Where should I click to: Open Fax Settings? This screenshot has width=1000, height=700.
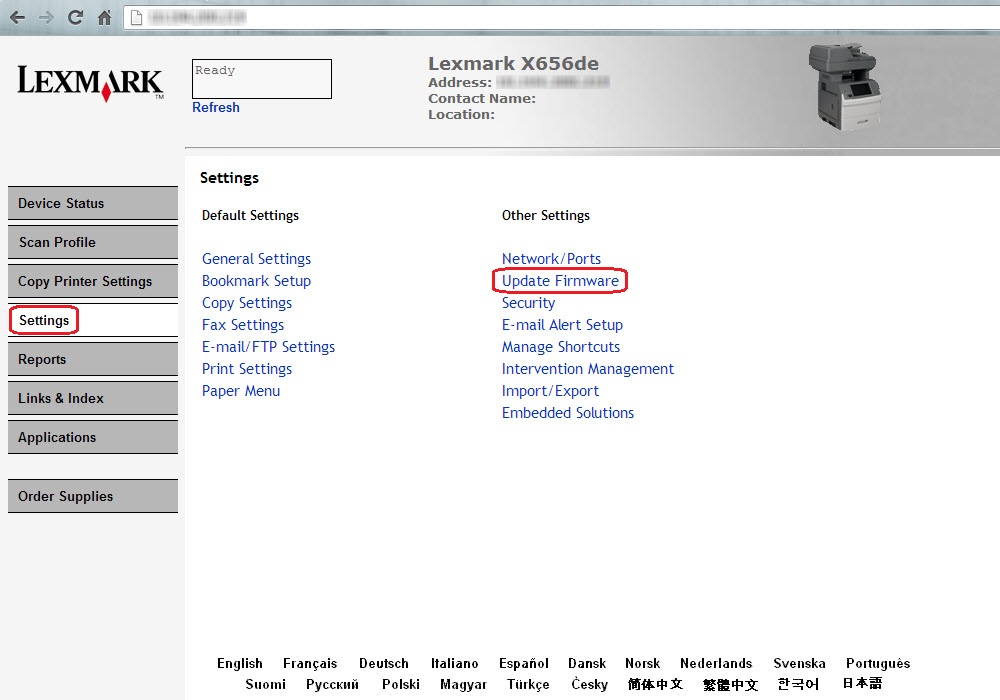pyautogui.click(x=242, y=325)
